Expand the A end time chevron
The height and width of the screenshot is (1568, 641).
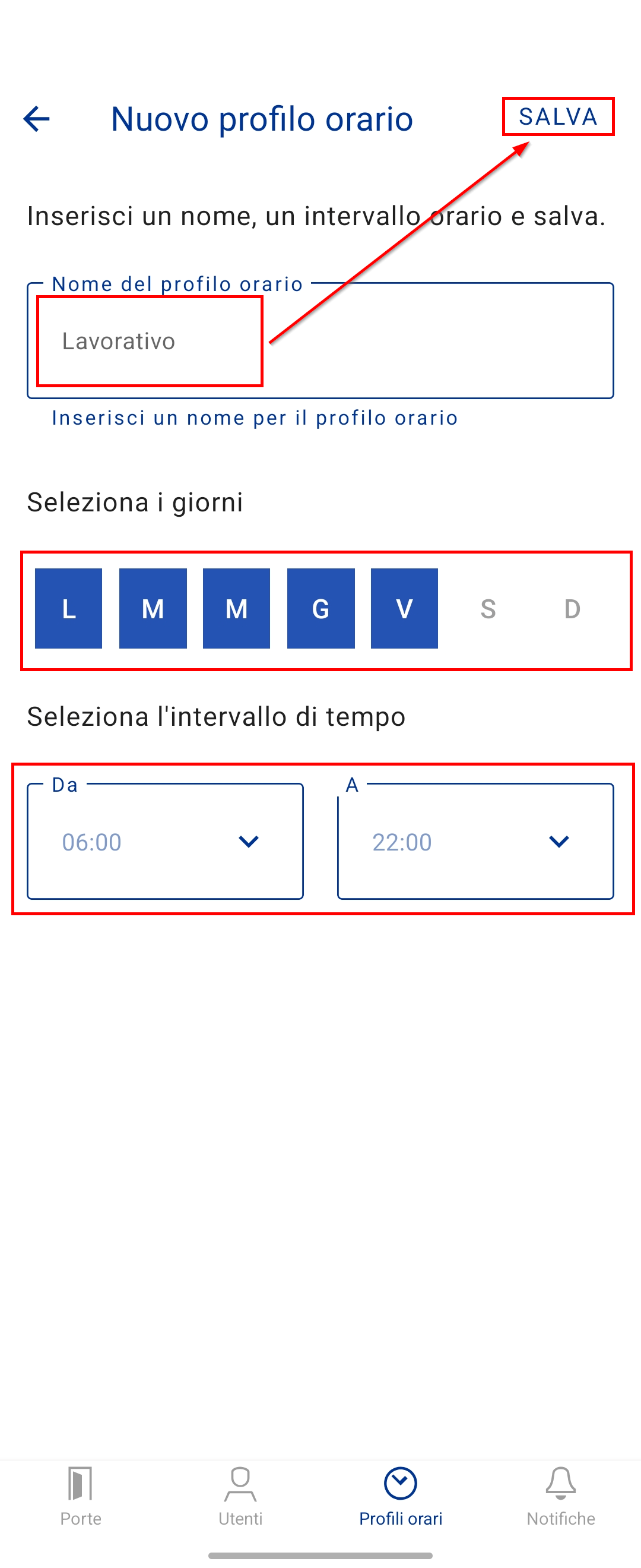click(559, 841)
